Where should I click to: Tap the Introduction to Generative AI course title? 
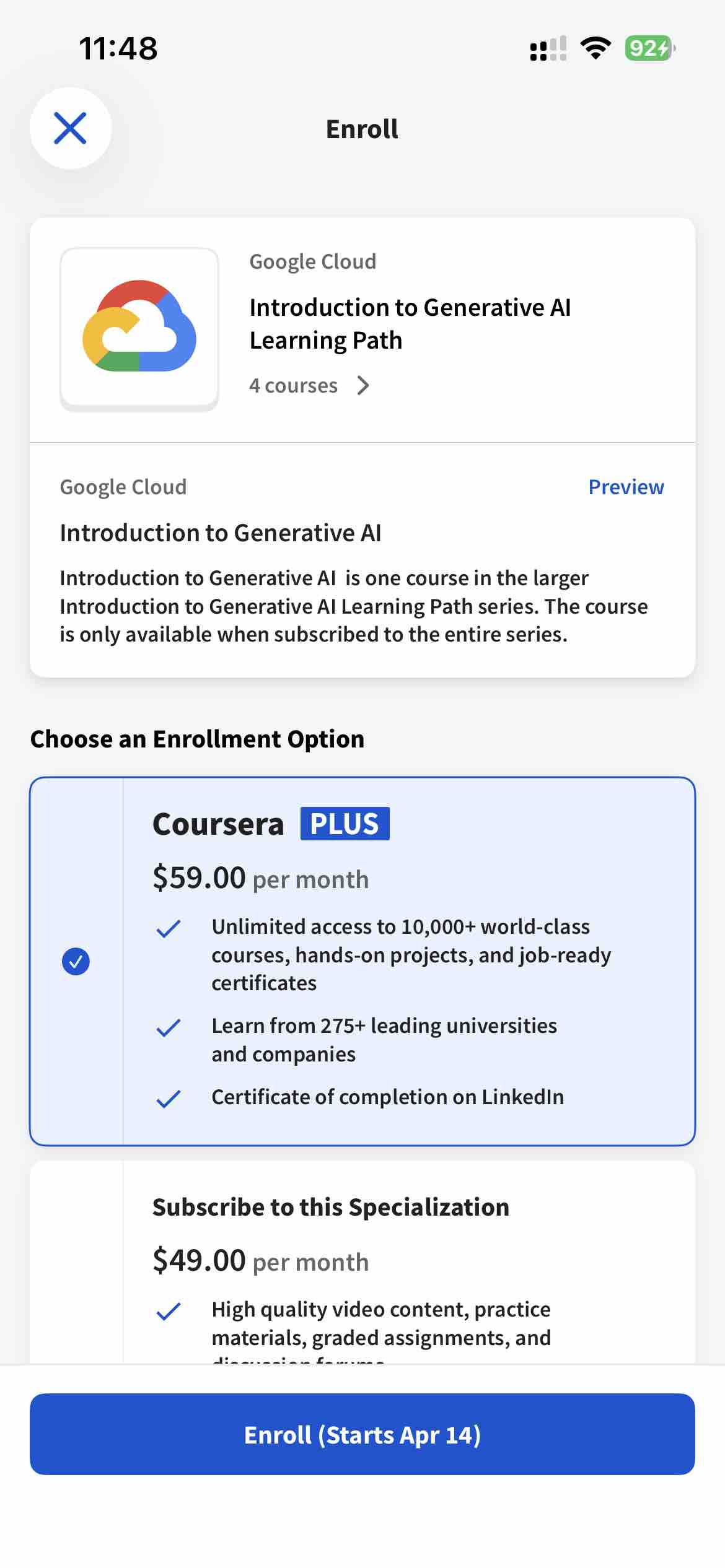221,531
